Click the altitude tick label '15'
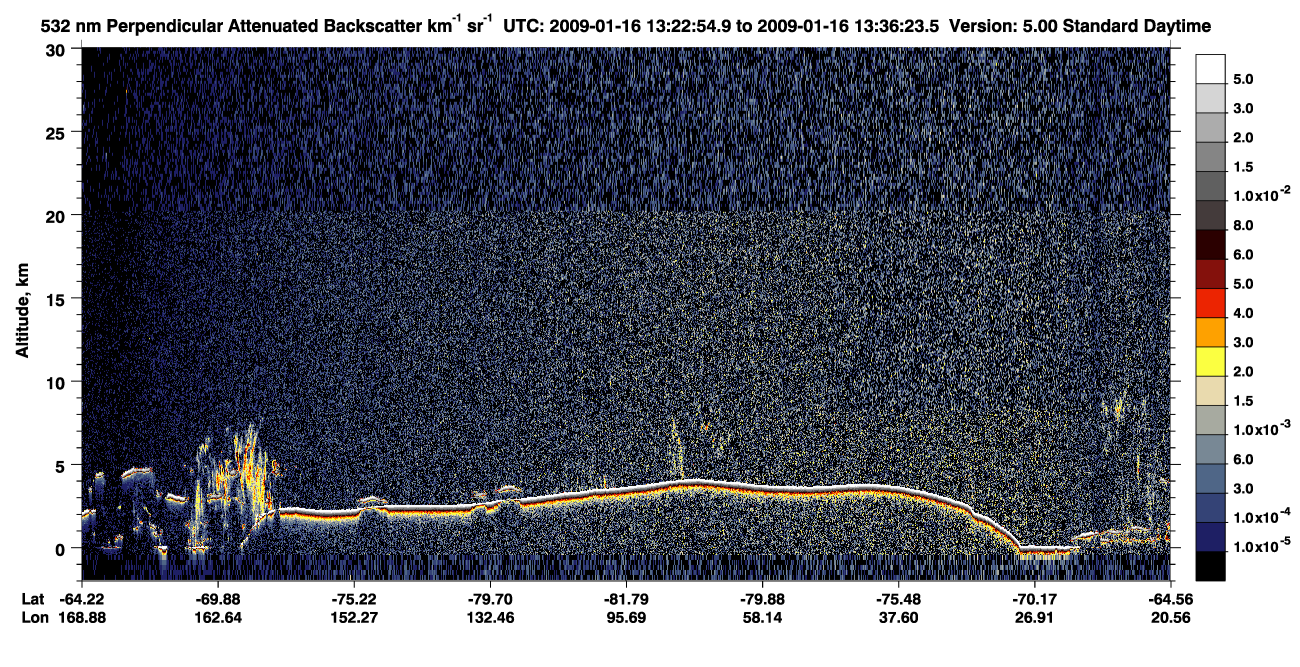This screenshot has width=1300, height=667. coord(57,299)
